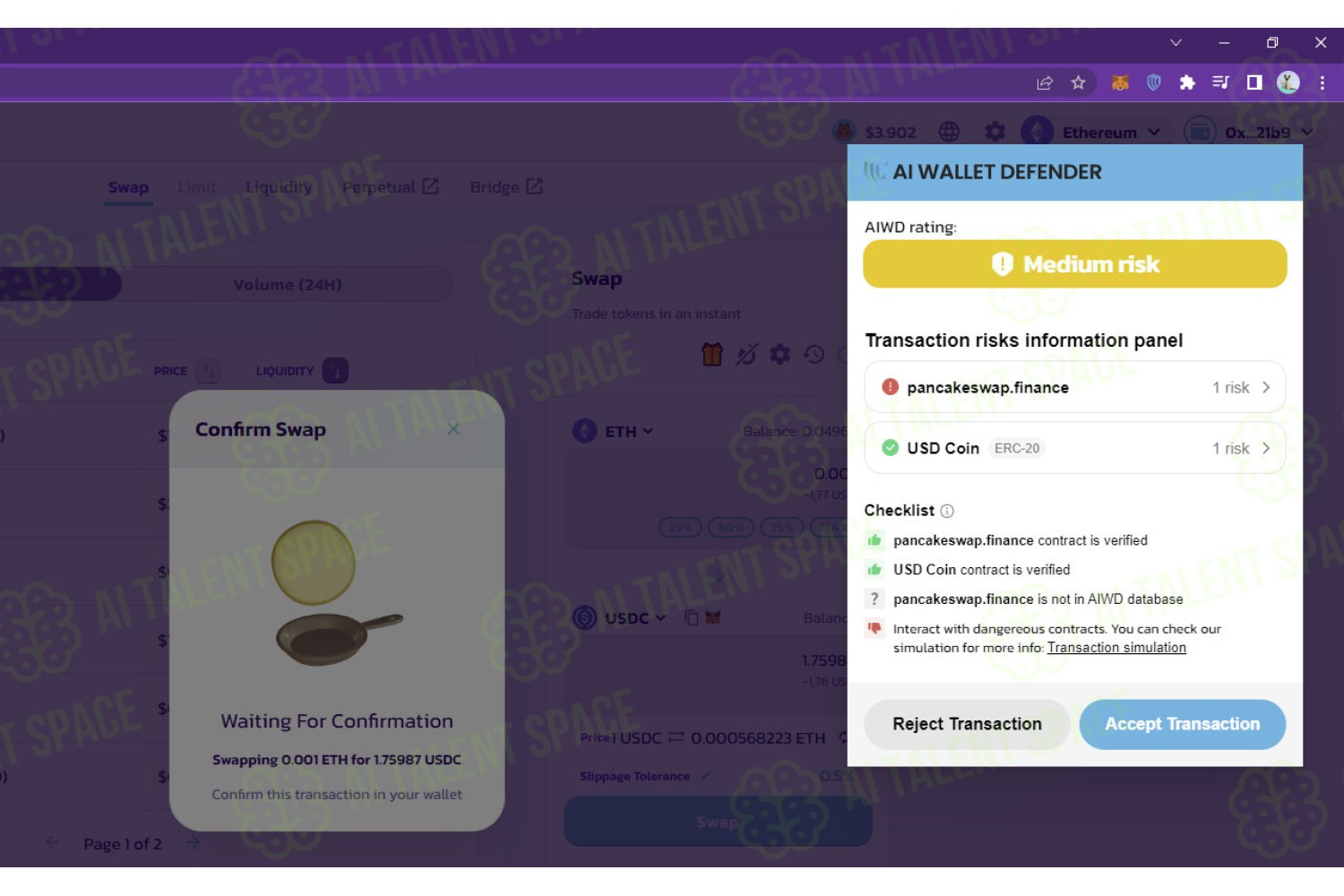Open the browser profile avatar

click(1288, 82)
